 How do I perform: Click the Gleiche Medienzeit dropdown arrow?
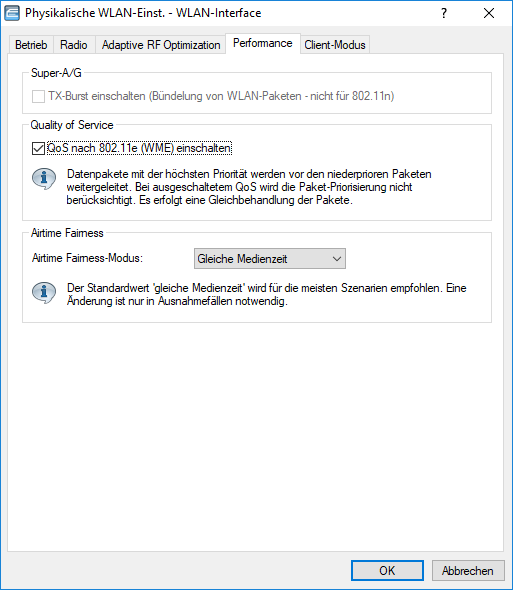336,259
